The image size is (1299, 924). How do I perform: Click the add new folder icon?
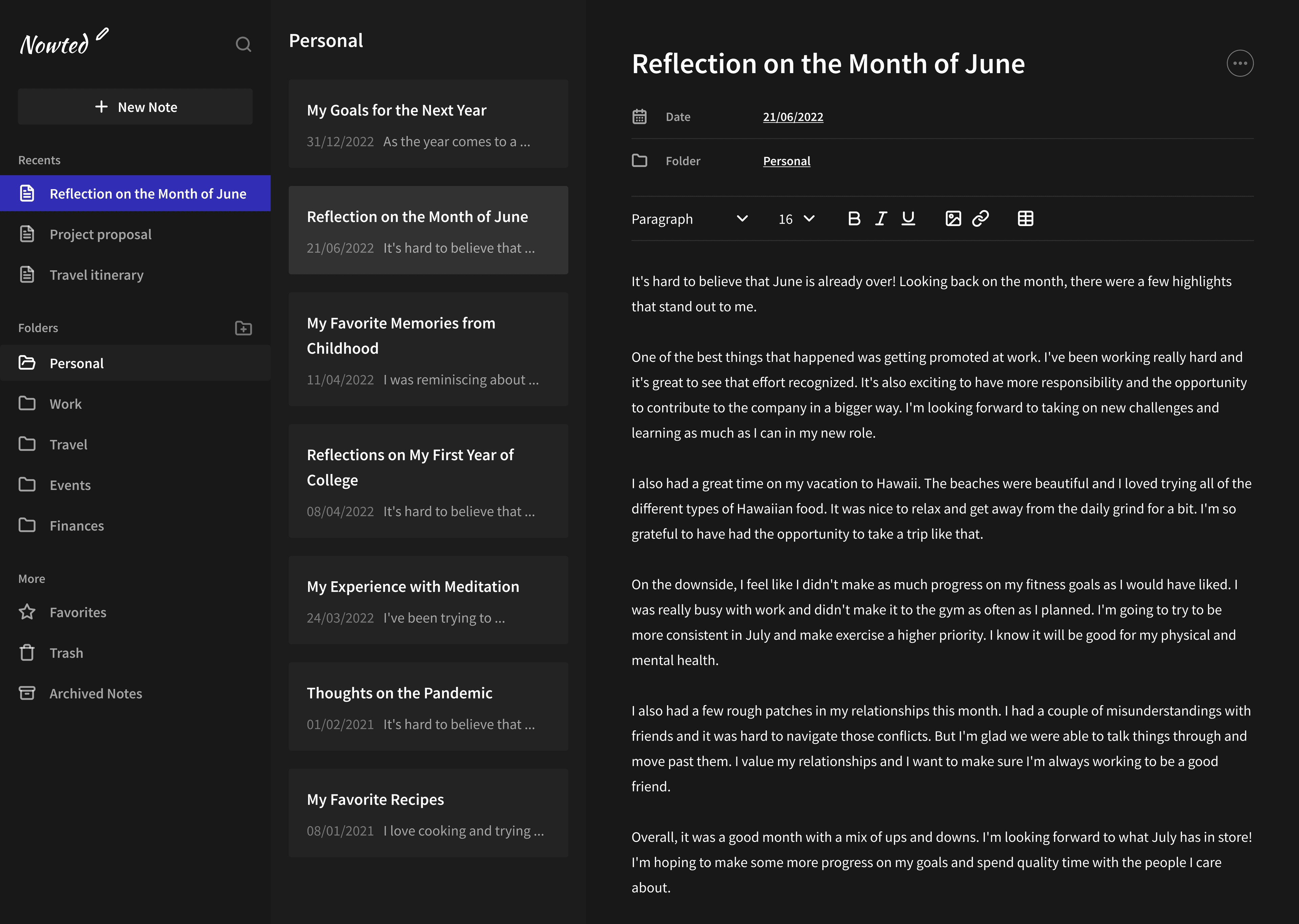(x=244, y=328)
